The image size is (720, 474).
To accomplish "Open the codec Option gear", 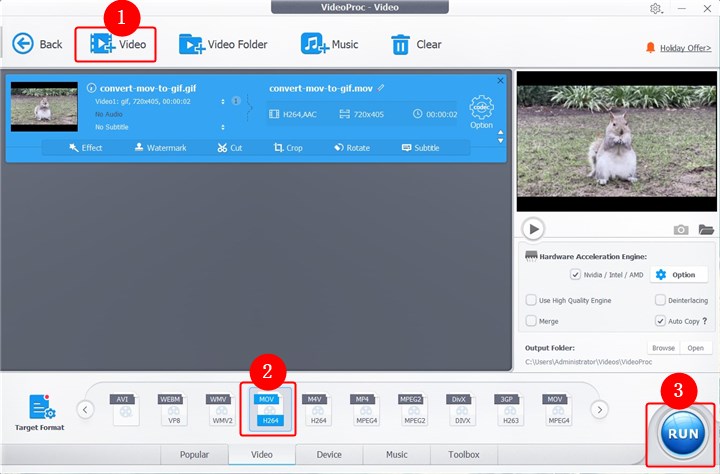I will (481, 112).
